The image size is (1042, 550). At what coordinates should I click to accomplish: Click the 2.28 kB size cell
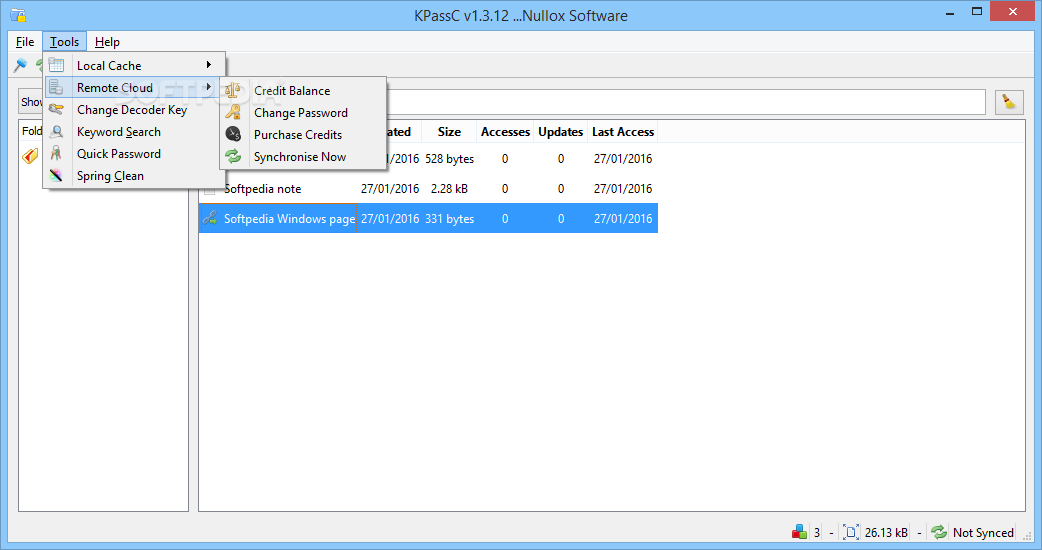click(x=449, y=189)
